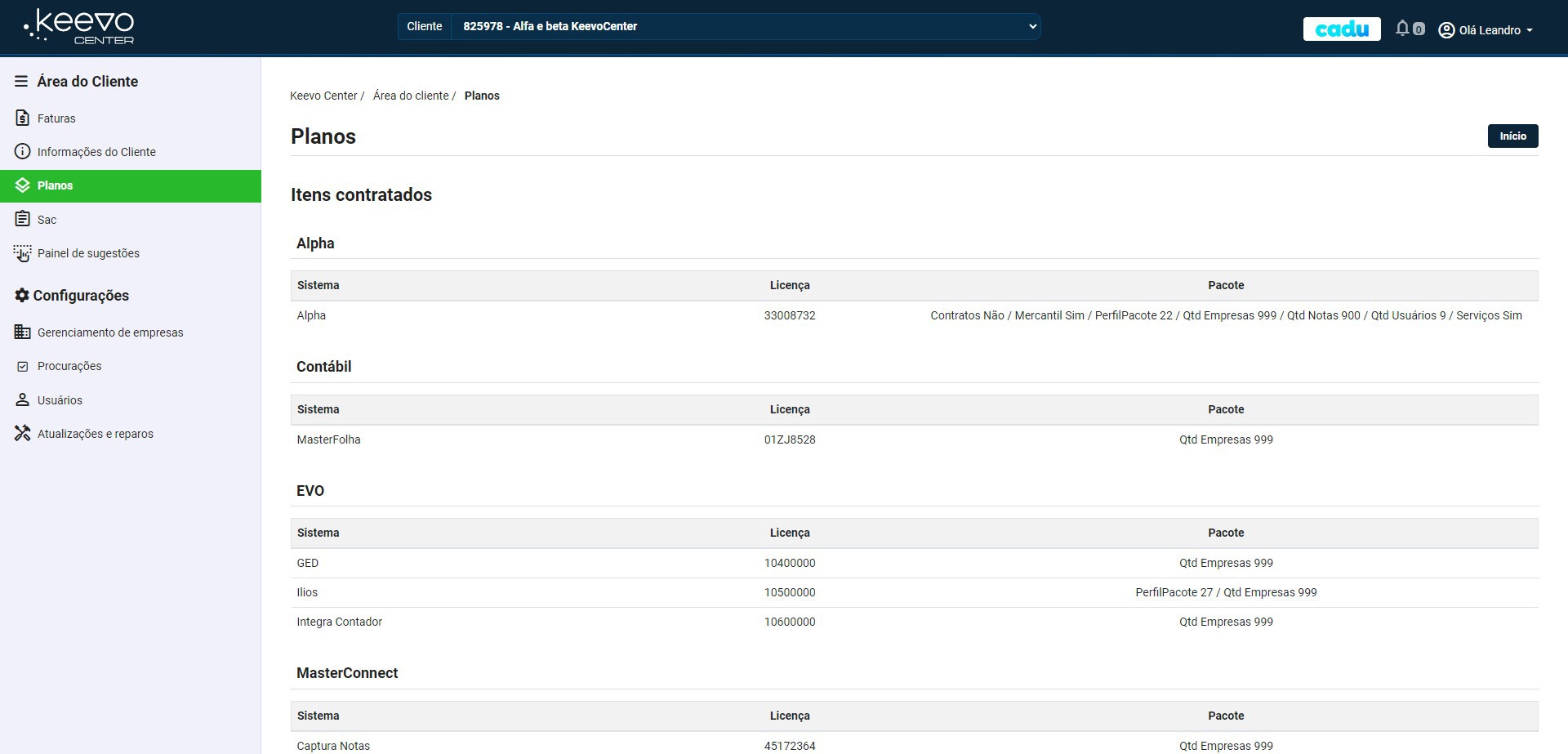Click Ilios license number 10500000
Screen dimensions: 1568x754
click(790, 592)
